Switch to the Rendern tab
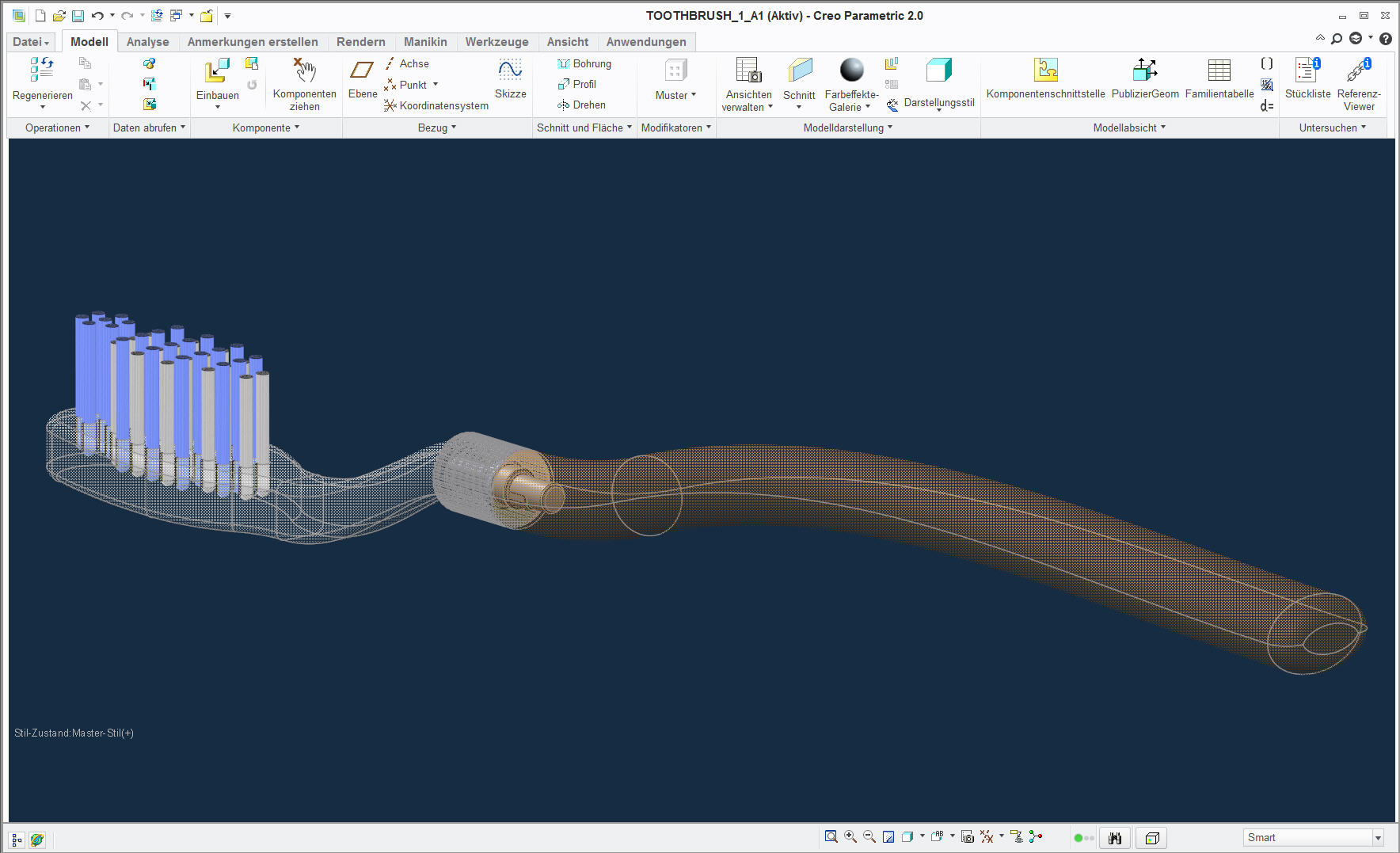This screenshot has width=1400, height=853. (361, 42)
